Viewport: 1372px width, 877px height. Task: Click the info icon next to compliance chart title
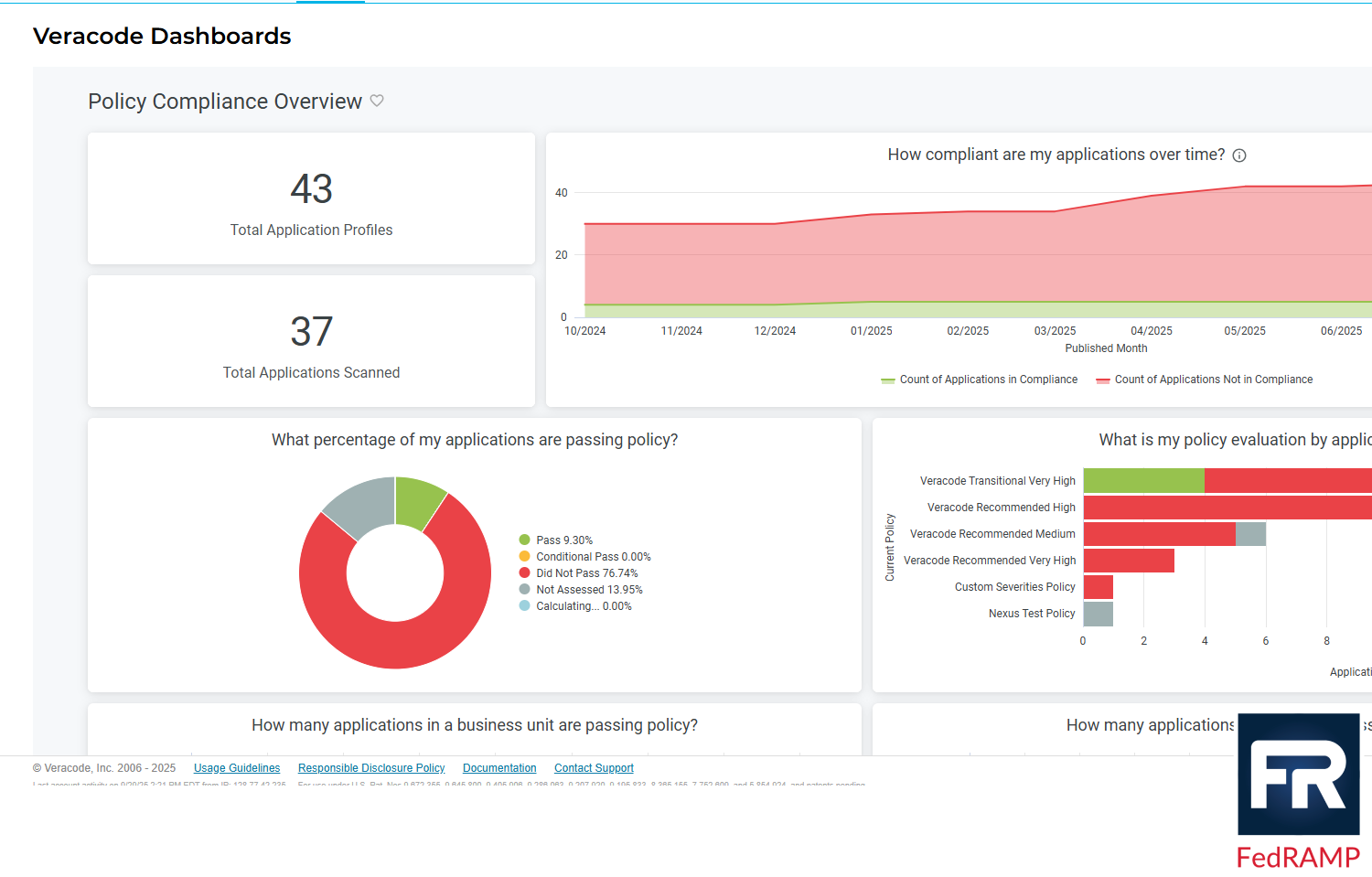(x=1239, y=155)
